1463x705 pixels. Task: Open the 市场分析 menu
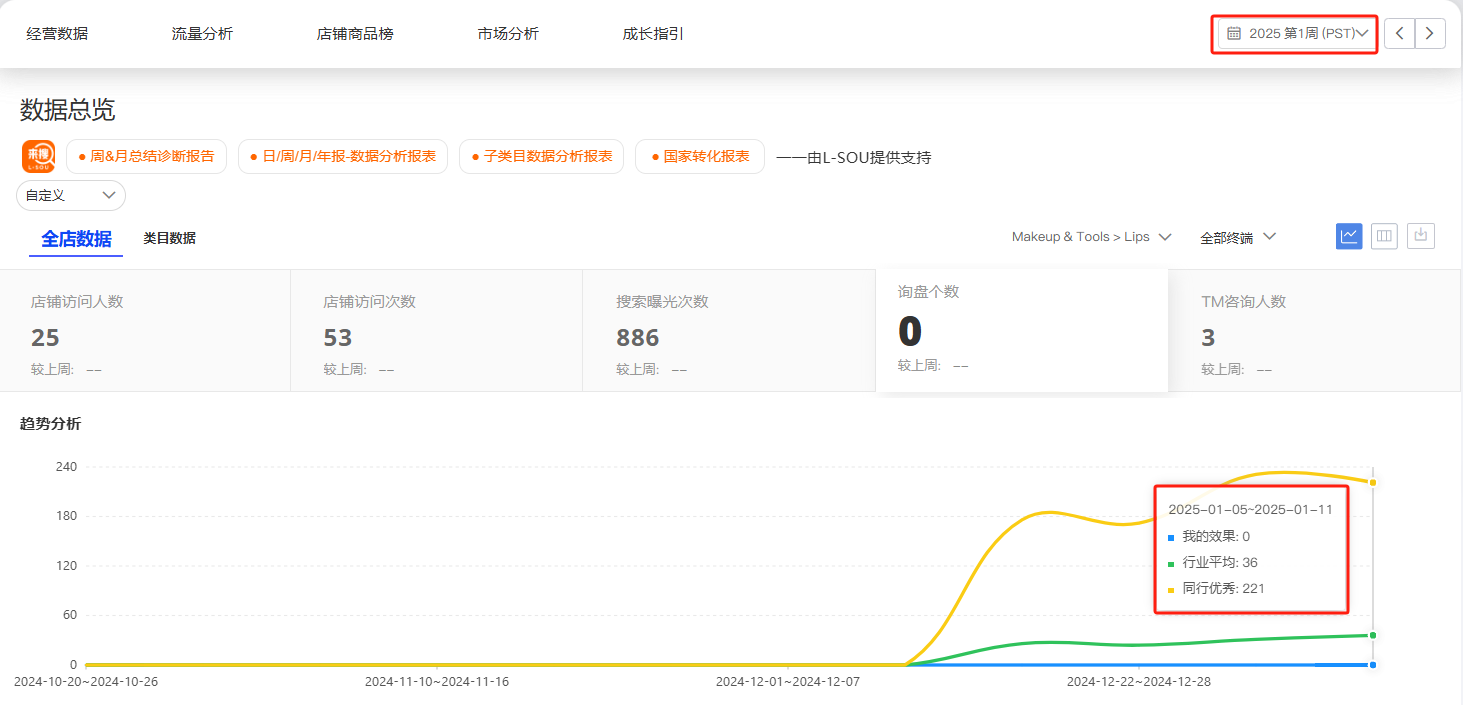pos(508,34)
